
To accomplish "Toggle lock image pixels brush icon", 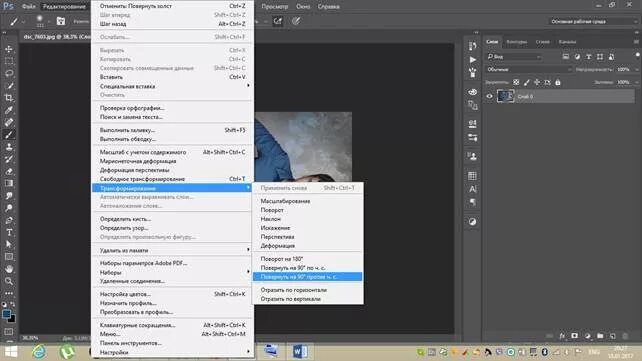I will point(527,82).
